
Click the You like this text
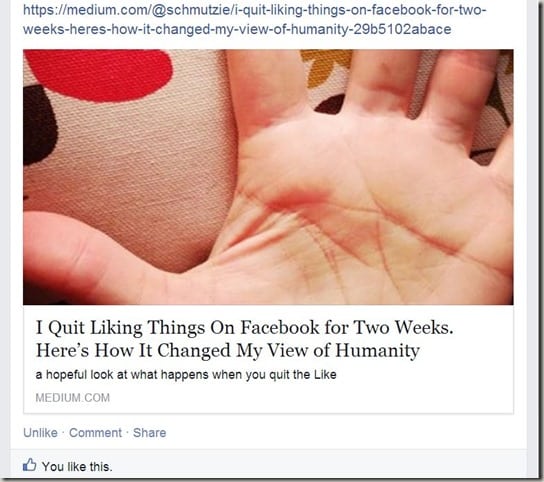pyautogui.click(x=77, y=467)
